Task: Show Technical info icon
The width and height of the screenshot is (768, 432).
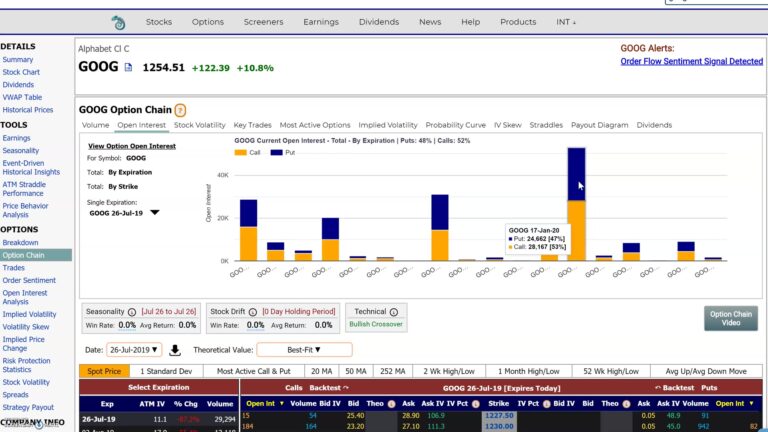Action: tap(394, 312)
